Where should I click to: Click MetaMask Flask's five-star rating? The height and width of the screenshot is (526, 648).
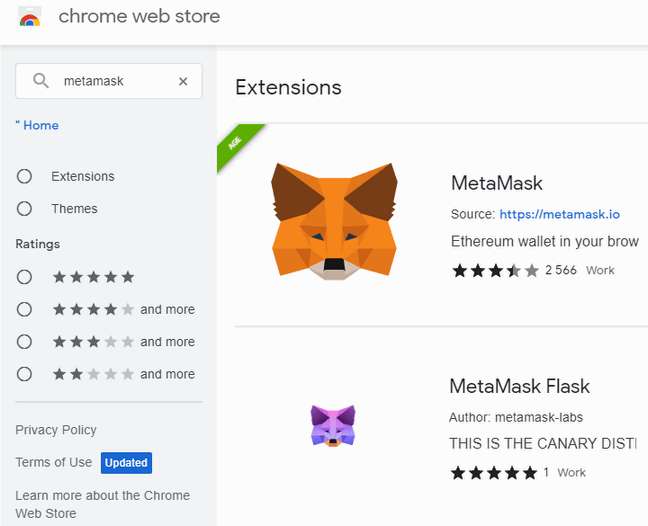(493, 472)
